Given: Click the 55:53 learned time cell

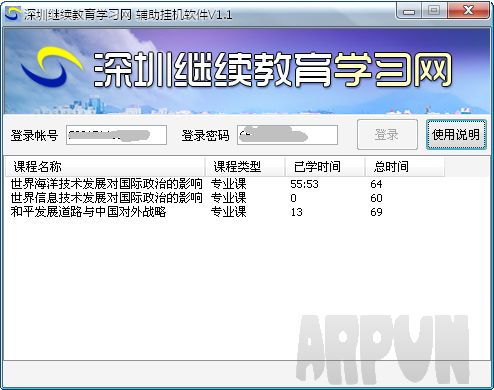Looking at the screenshot, I should [304, 184].
